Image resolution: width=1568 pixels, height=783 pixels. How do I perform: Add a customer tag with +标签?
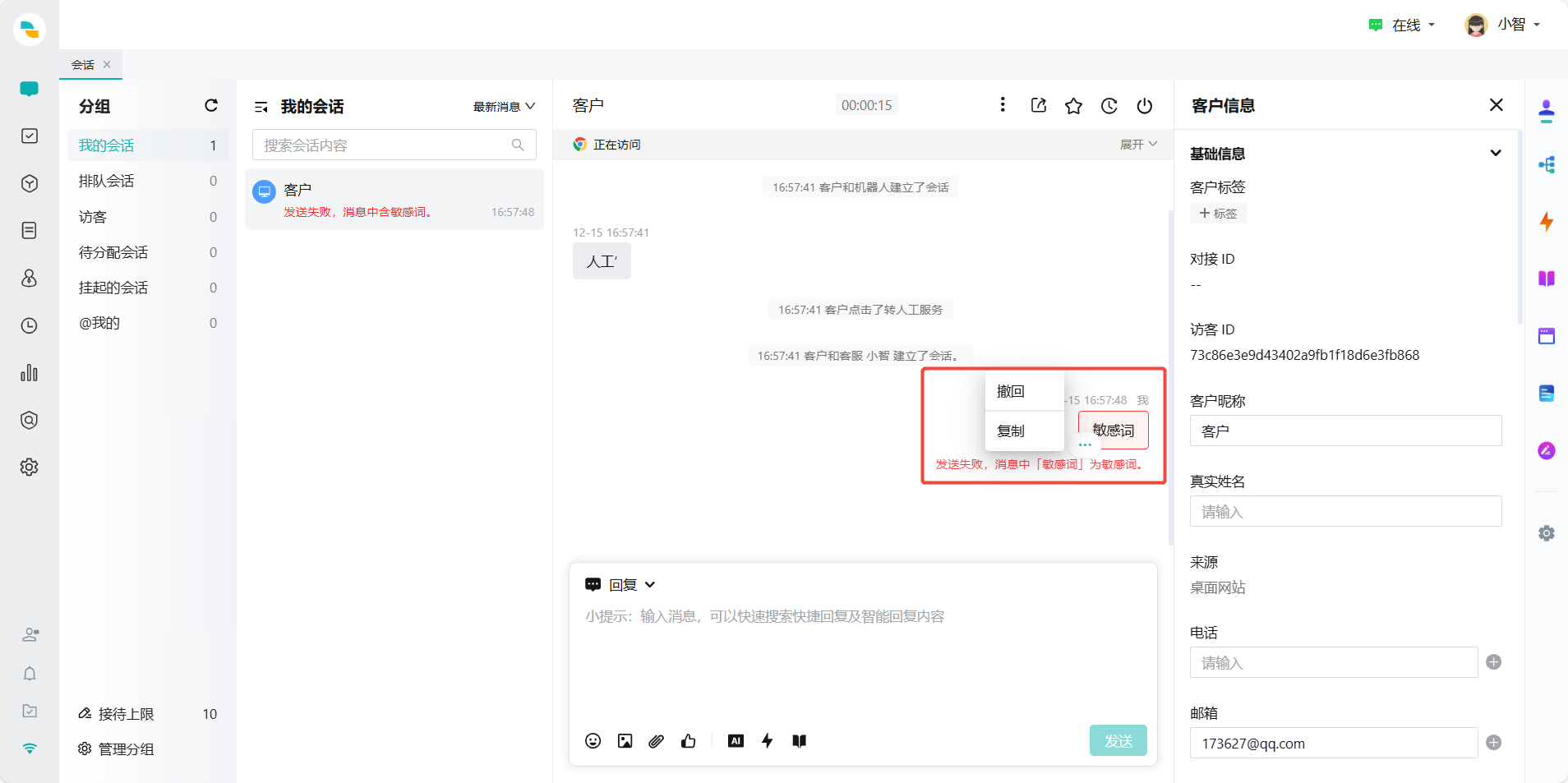click(1218, 214)
